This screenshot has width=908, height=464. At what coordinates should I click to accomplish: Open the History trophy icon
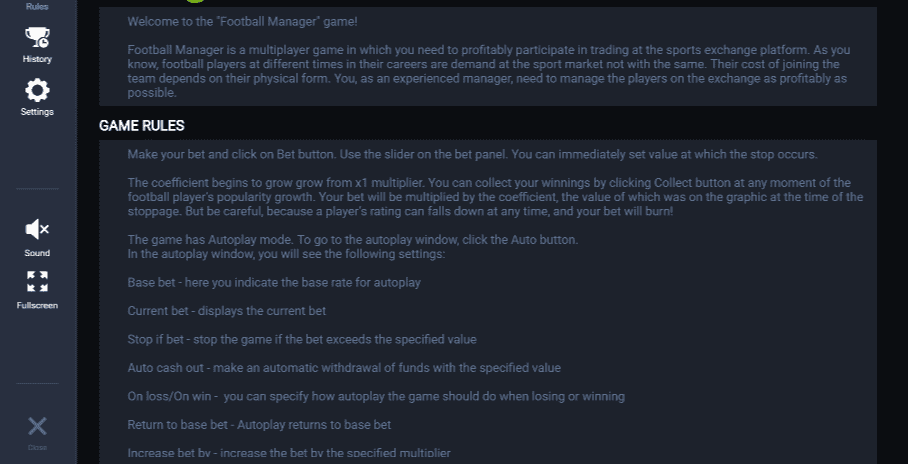pyautogui.click(x=37, y=38)
